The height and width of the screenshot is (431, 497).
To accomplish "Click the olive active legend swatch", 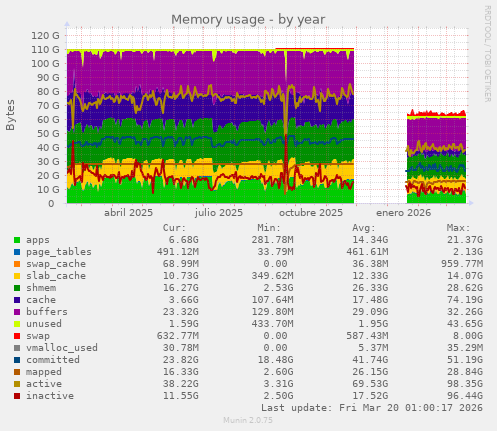I will point(17,384).
